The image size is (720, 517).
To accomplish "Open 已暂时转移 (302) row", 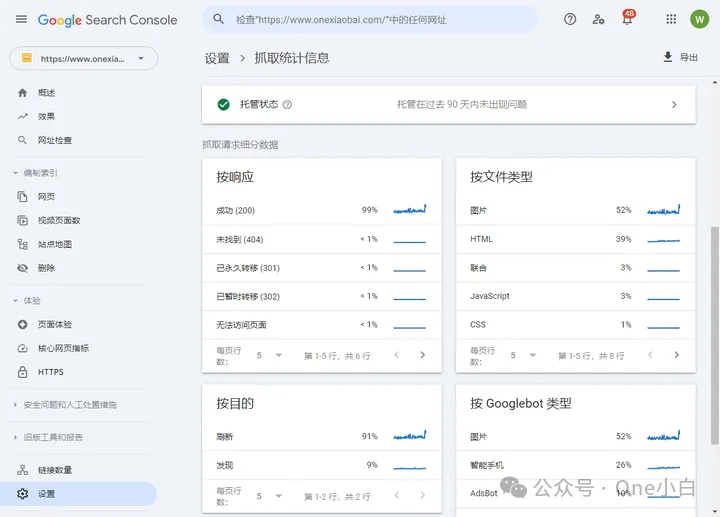I will 321,296.
